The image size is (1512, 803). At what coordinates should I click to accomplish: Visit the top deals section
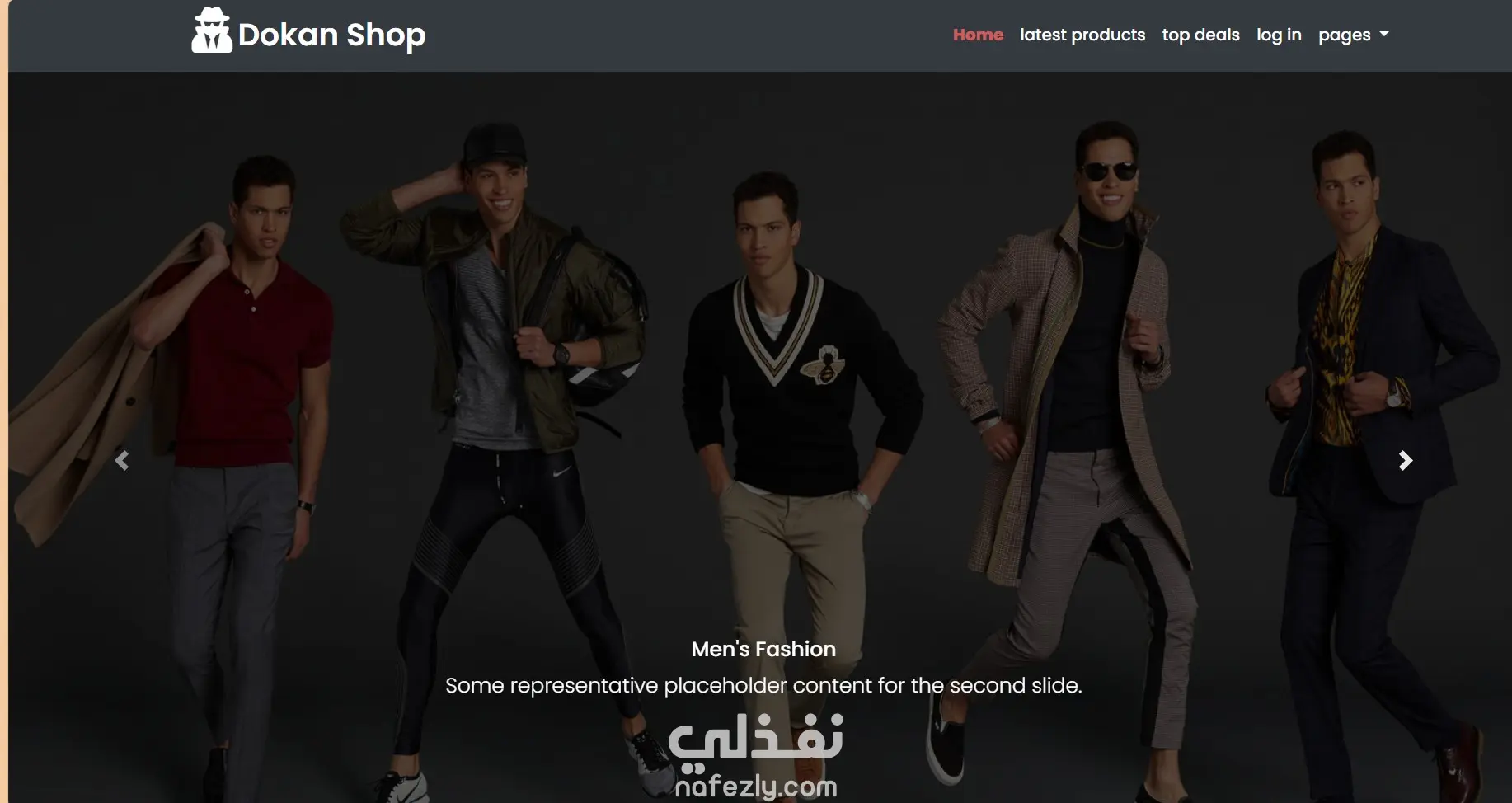(x=1200, y=35)
